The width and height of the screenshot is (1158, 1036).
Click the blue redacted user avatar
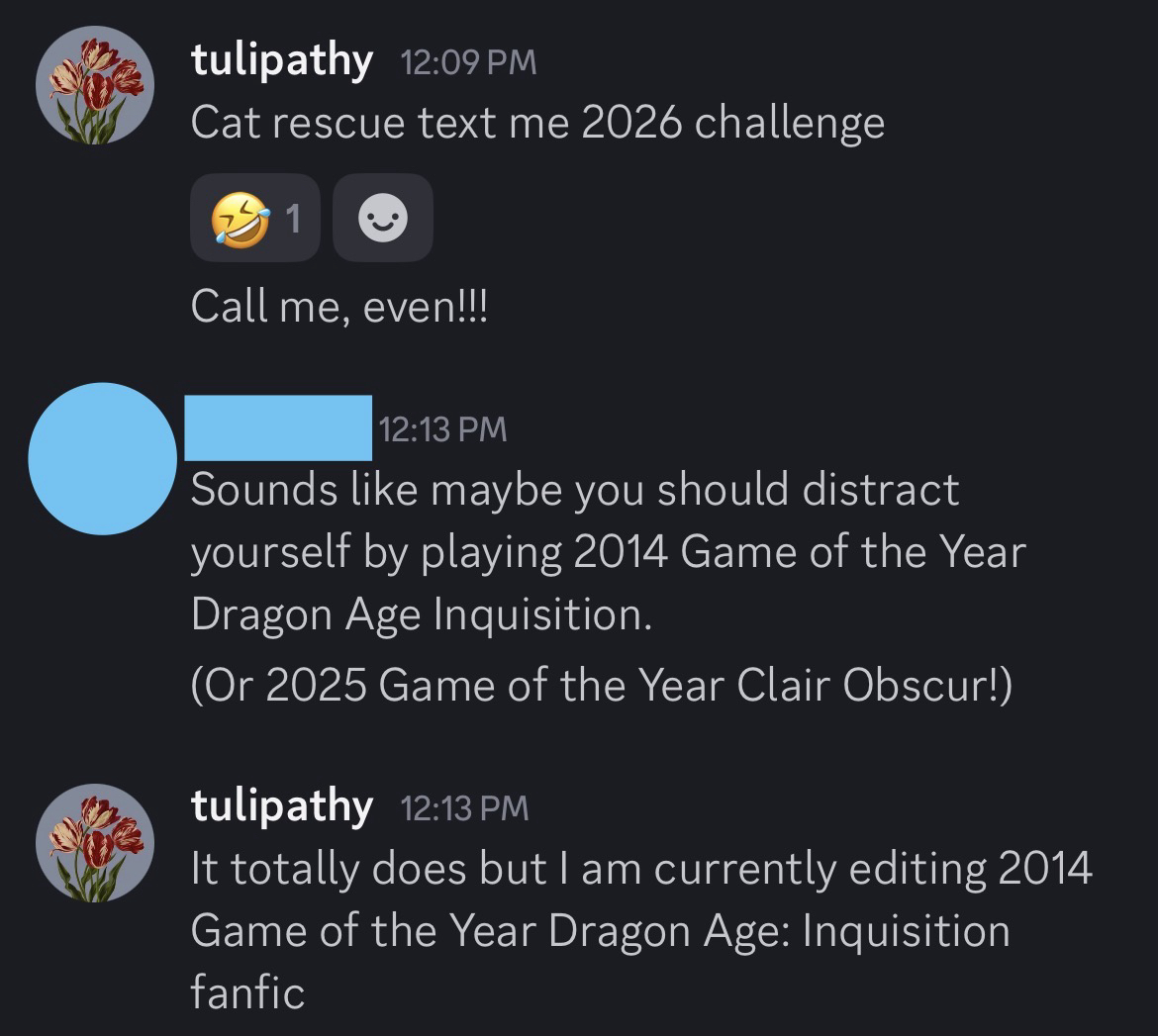[x=104, y=459]
